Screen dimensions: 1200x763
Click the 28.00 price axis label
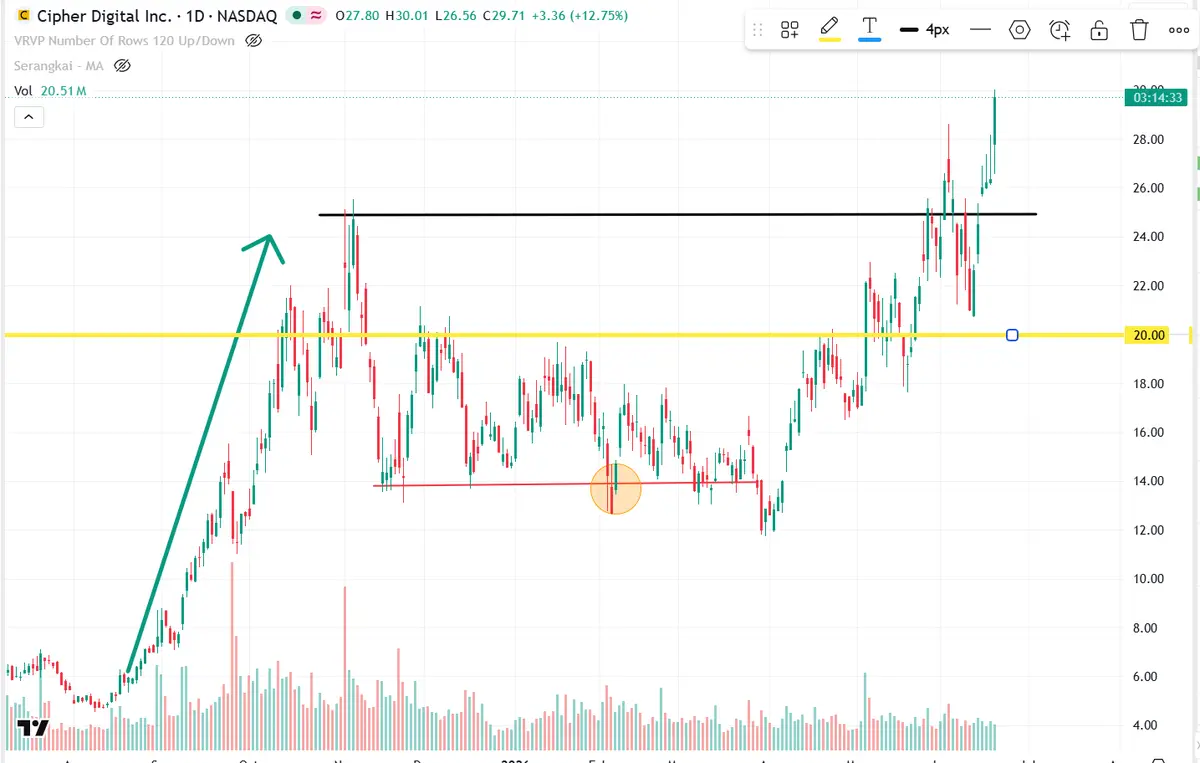tap(1149, 139)
